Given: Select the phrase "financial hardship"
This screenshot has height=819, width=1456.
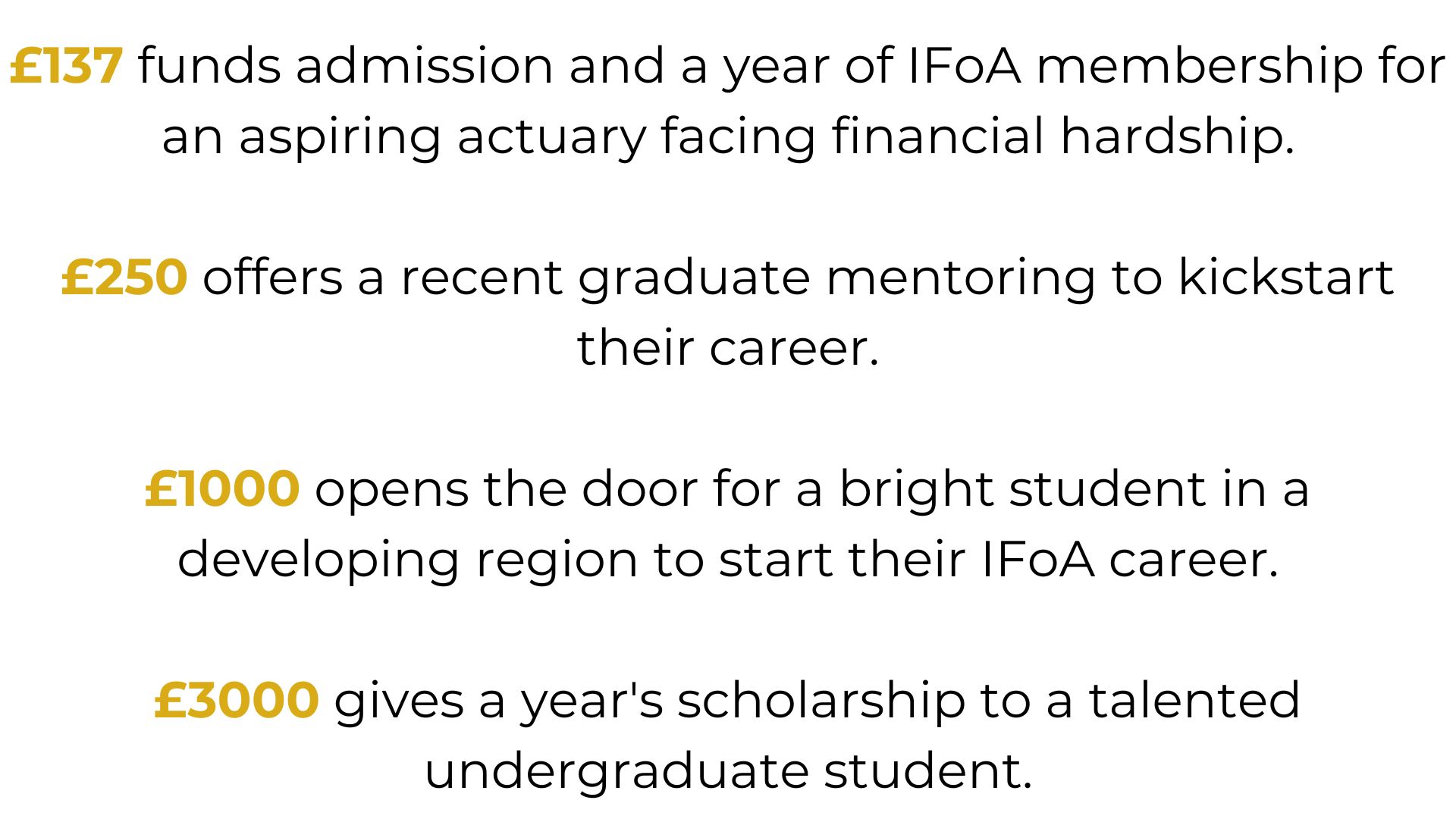Looking at the screenshot, I should 1062,136.
